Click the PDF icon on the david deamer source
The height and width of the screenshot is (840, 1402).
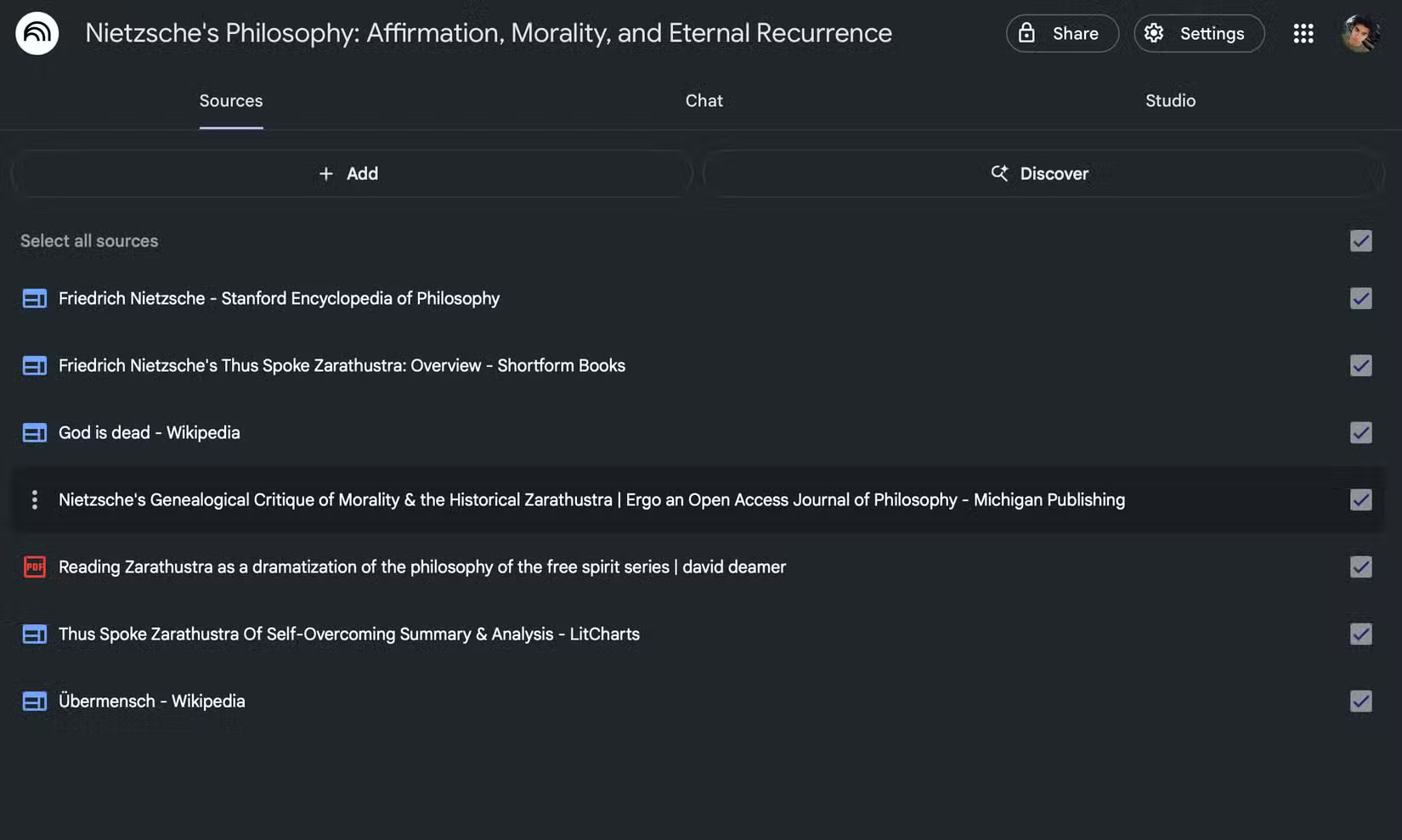click(34, 567)
